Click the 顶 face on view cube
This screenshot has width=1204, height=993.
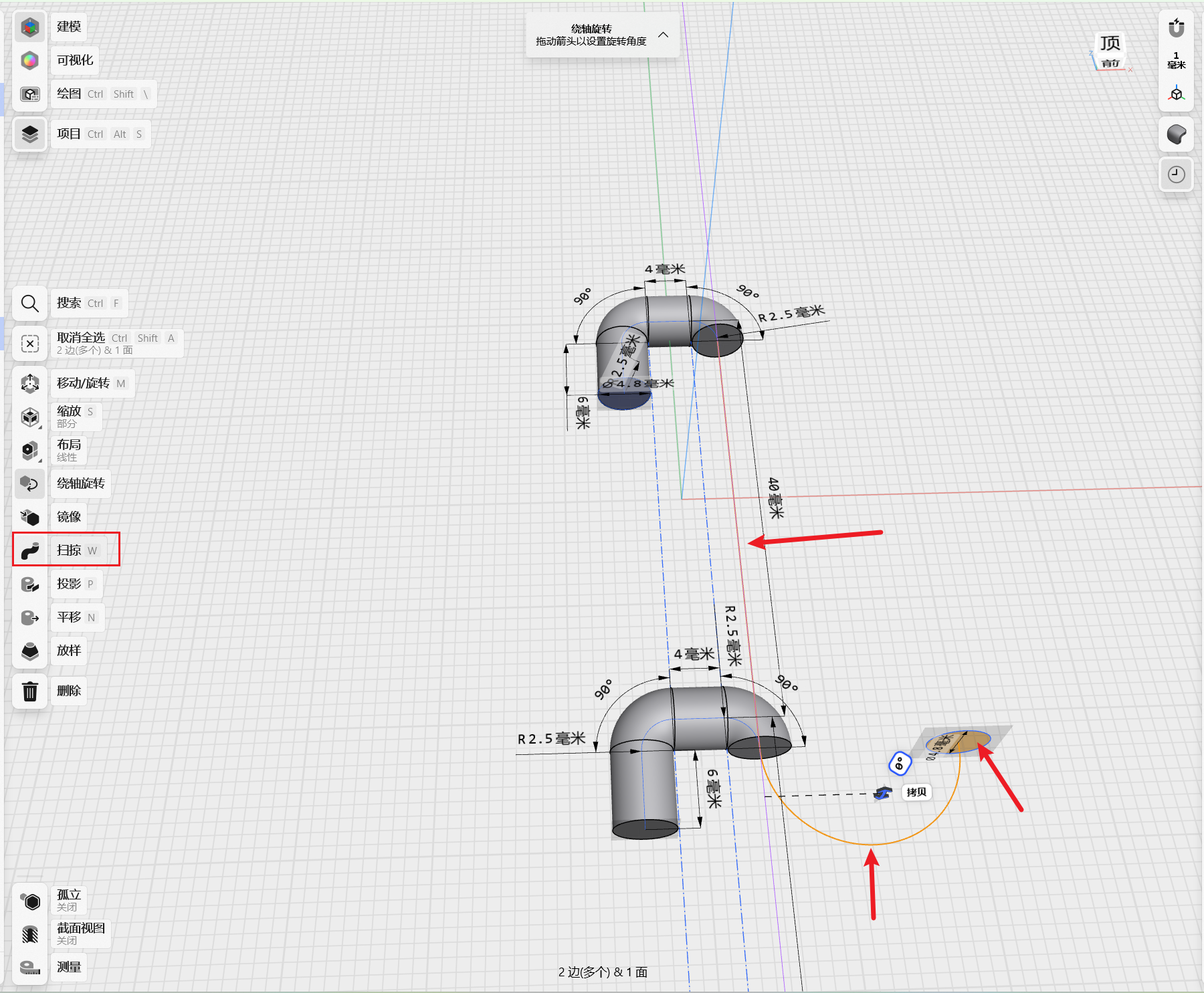1110,43
